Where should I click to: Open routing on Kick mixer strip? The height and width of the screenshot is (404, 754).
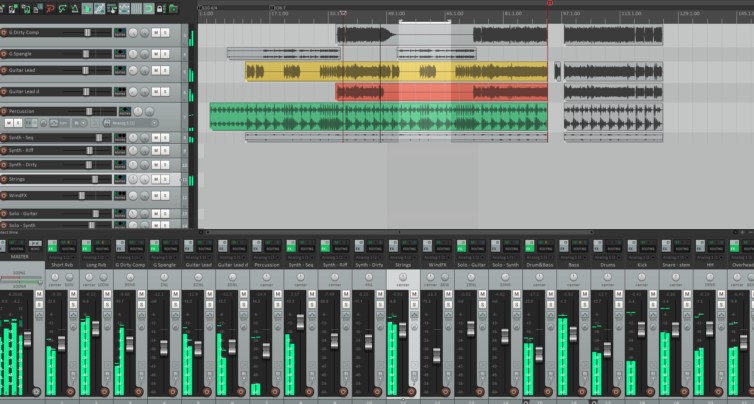(648, 247)
